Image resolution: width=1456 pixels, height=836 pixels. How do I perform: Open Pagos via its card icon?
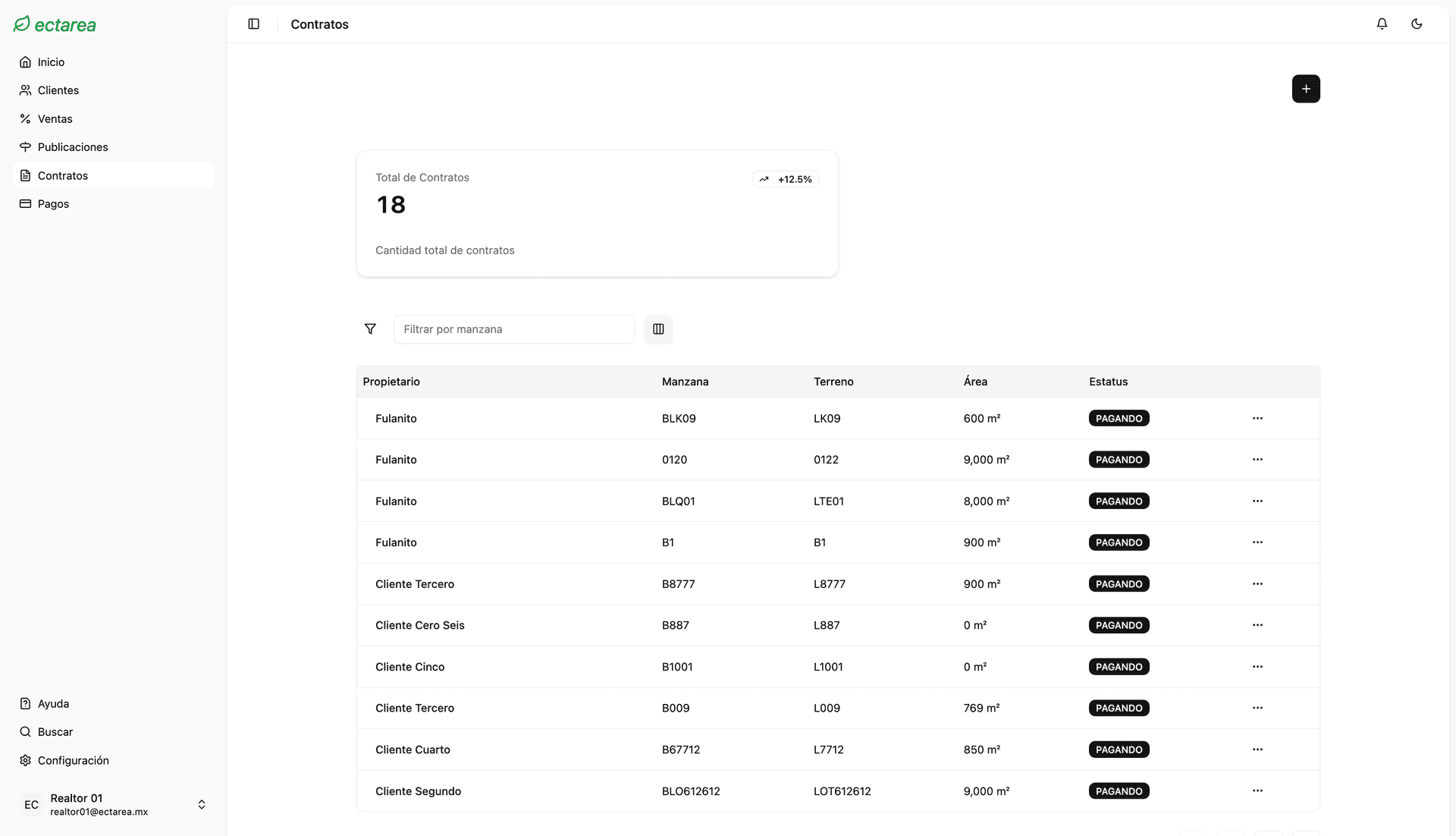[x=26, y=203]
